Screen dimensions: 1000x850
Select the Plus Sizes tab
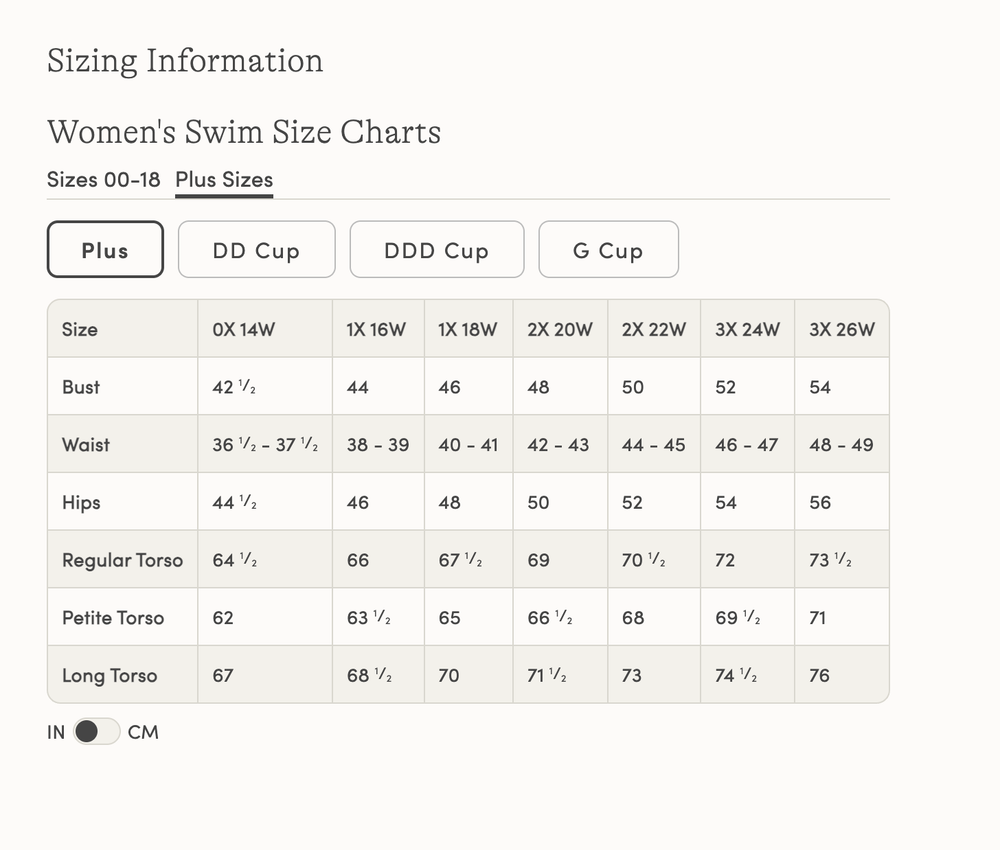coord(224,180)
